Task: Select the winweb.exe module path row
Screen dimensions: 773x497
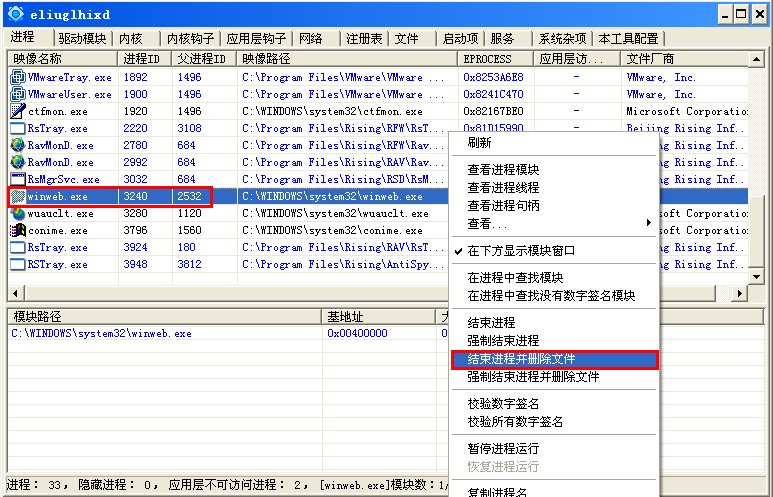Action: (102, 333)
